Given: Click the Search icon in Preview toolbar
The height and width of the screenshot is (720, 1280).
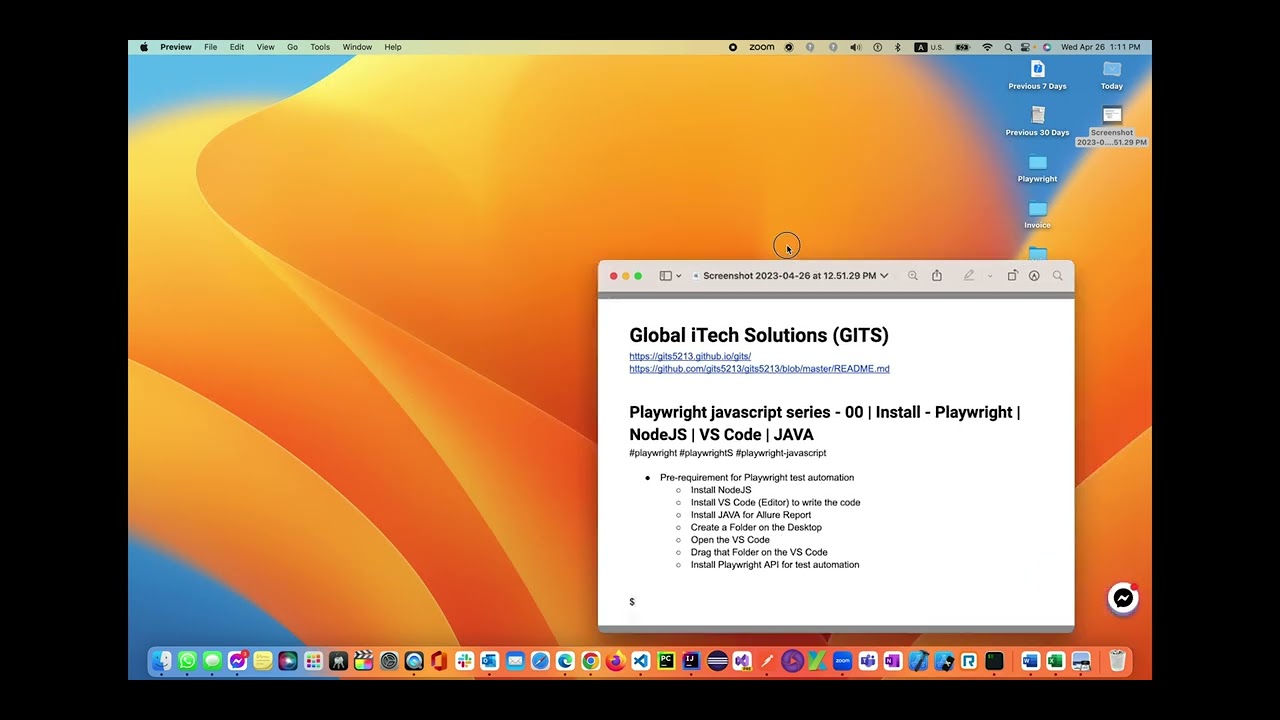Looking at the screenshot, I should [1057, 276].
